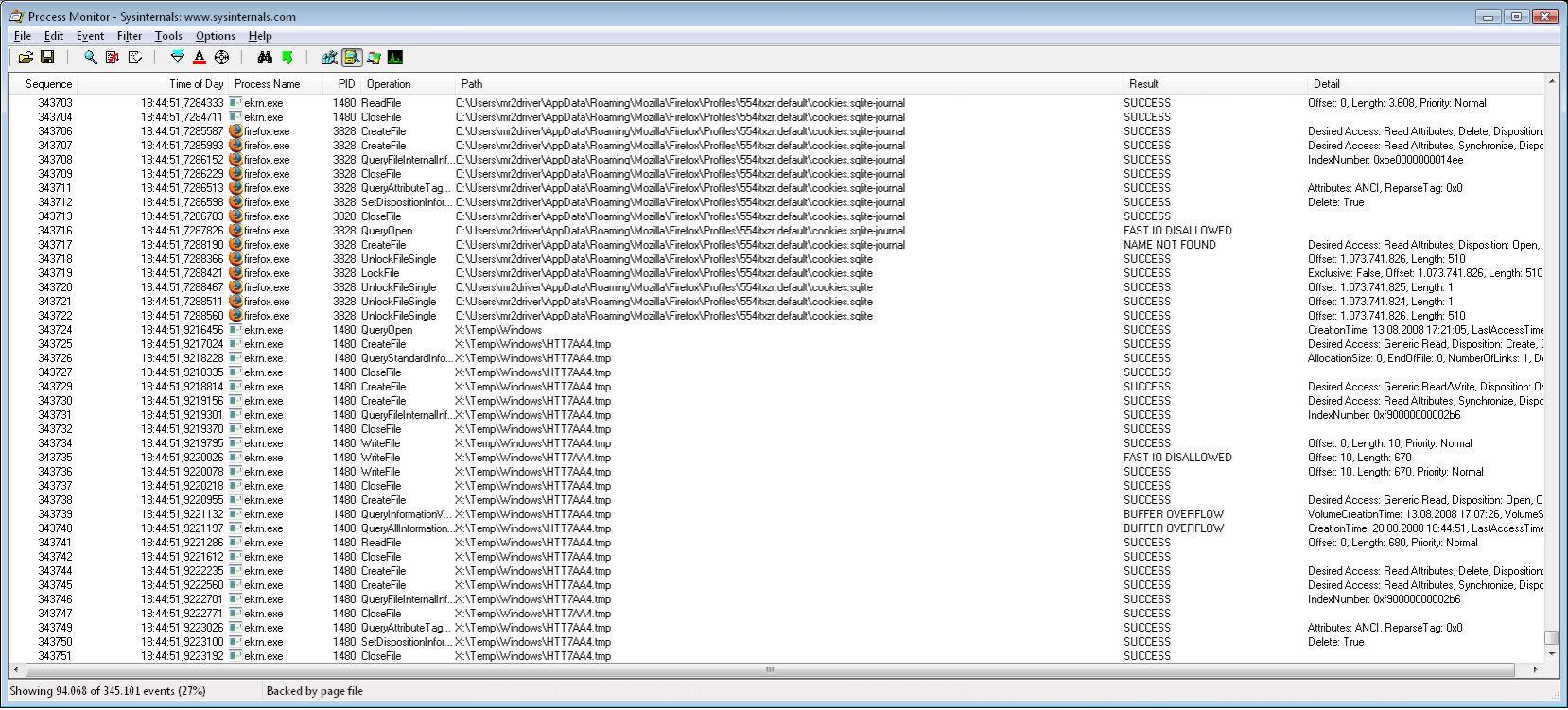Click the vertical scrollbar up arrow

(1551, 83)
